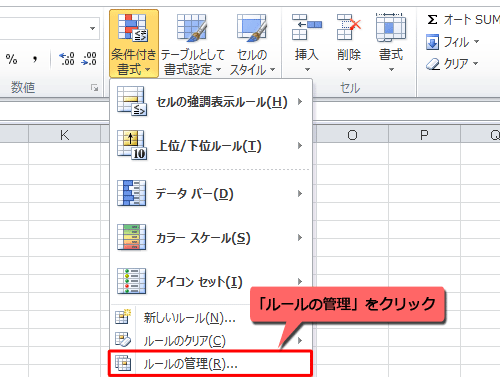This screenshot has width=500, height=377.
Task: Open セルのスタイル cell styles gallery
Action: point(252,44)
